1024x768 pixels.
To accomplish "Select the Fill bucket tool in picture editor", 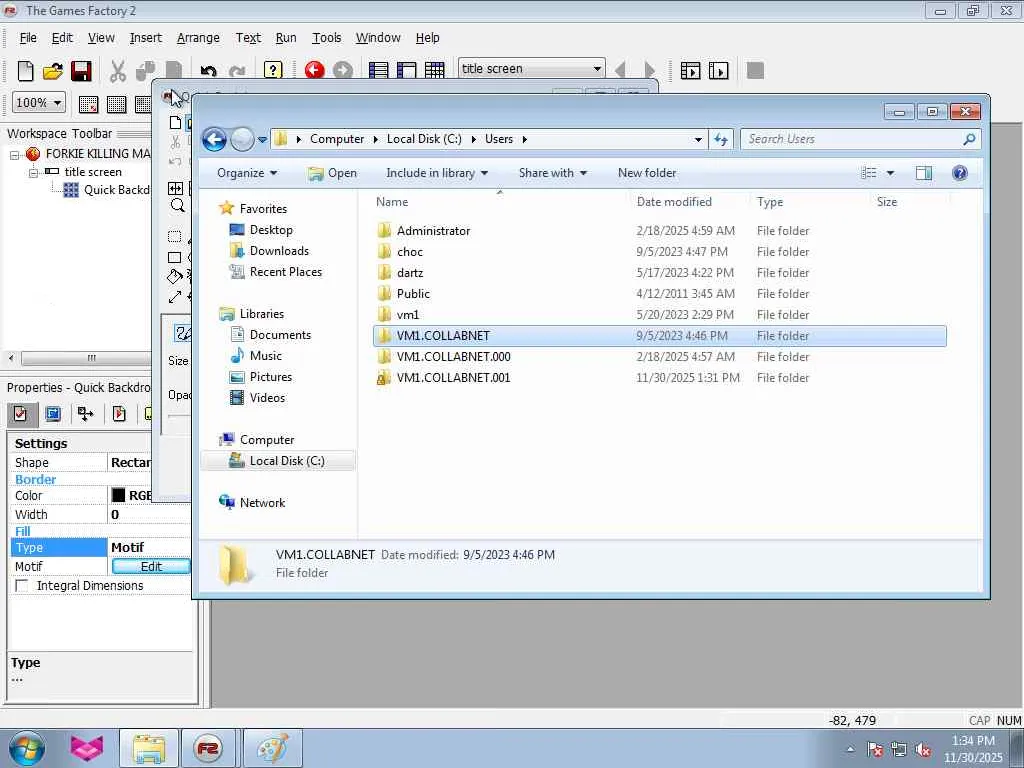I will [x=174, y=276].
